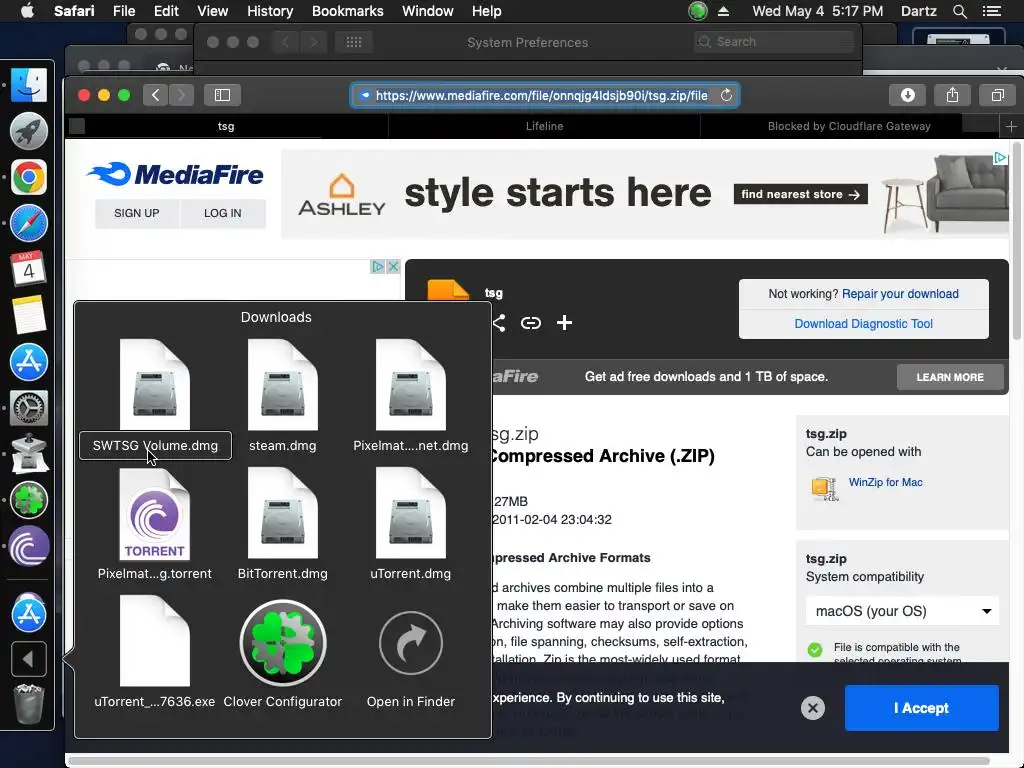Click show all grid button in System Preferences
The image size is (1024, 768).
click(354, 42)
